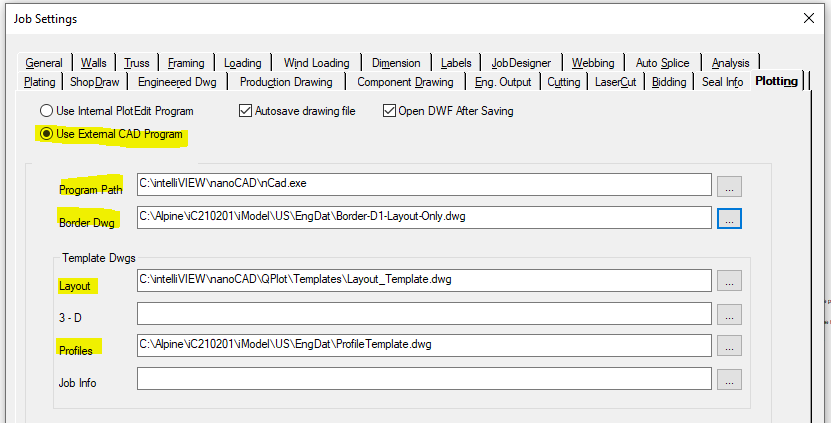Select the Seal Info tab
Image resolution: width=831 pixels, height=423 pixels.
point(722,82)
